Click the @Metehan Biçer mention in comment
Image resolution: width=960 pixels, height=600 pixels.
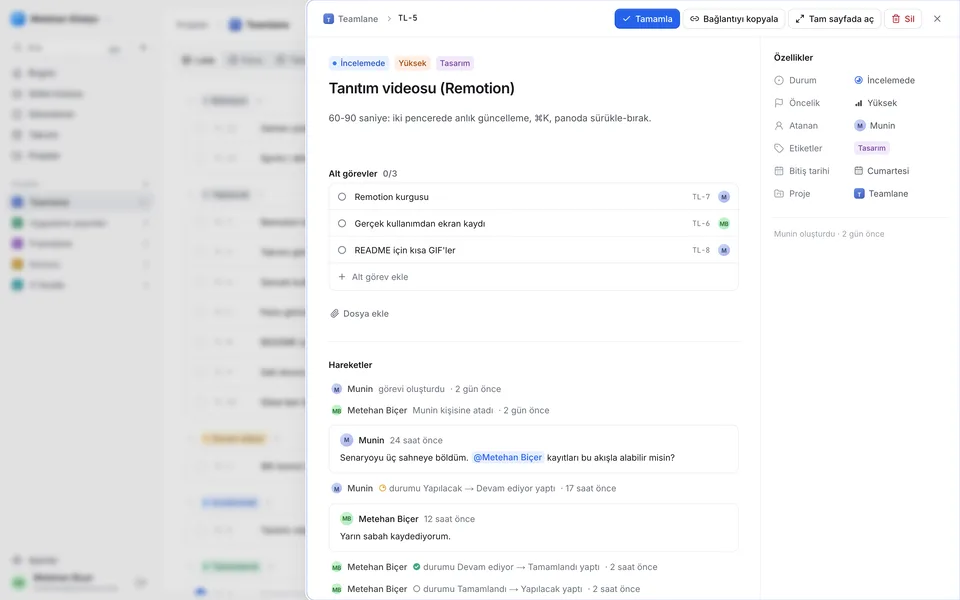click(508, 457)
